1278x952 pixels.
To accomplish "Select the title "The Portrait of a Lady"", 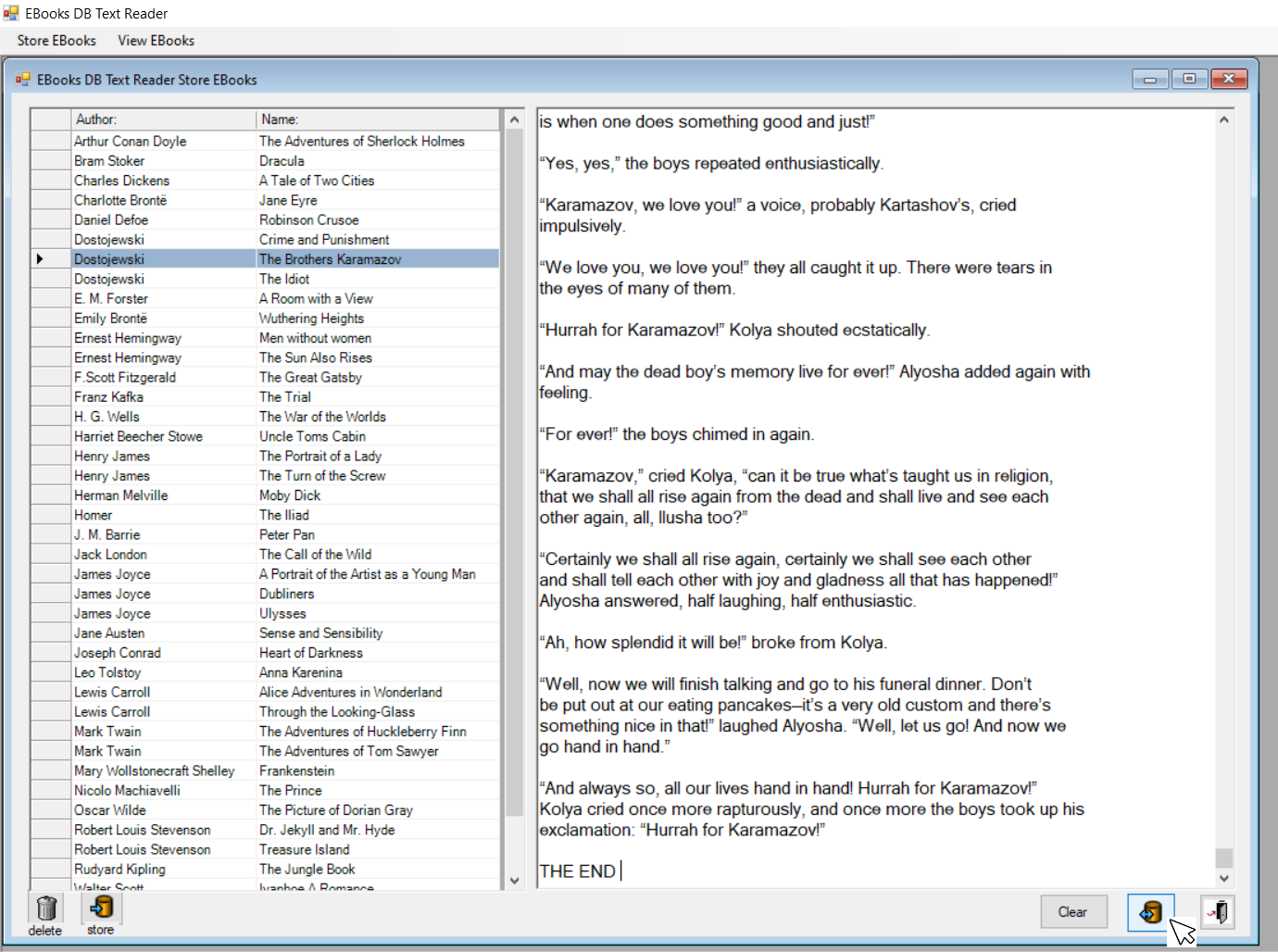I will coord(379,457).
